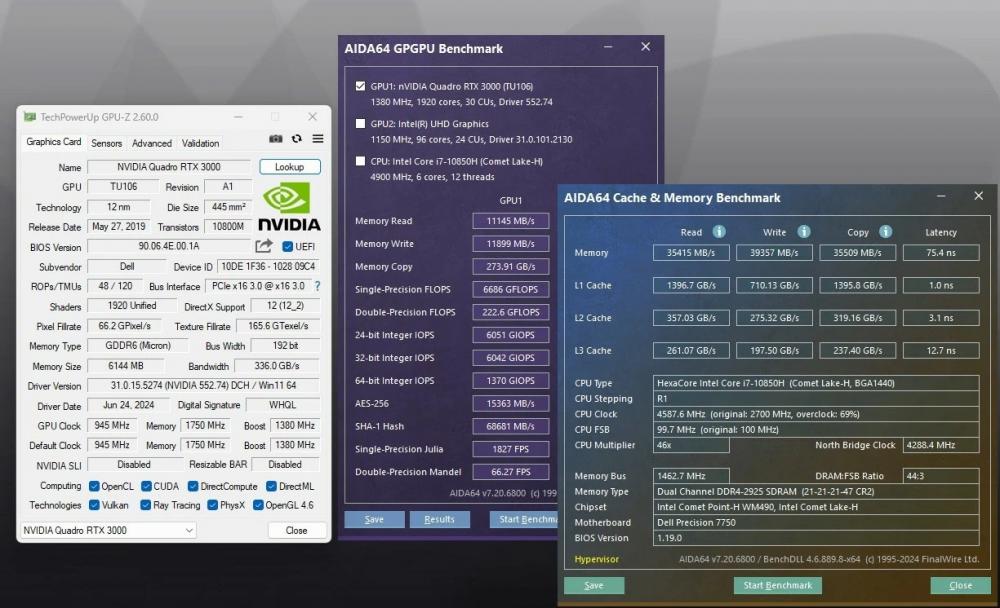
Task: Check the CPU Intel Core i7-10850H checkbox
Action: (x=360, y=161)
